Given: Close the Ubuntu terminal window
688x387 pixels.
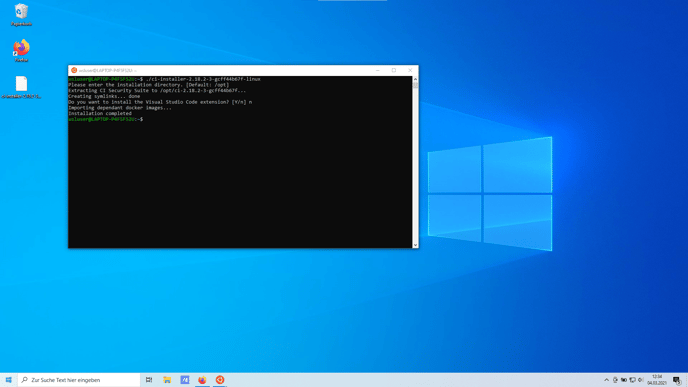Looking at the screenshot, I should 410,70.
